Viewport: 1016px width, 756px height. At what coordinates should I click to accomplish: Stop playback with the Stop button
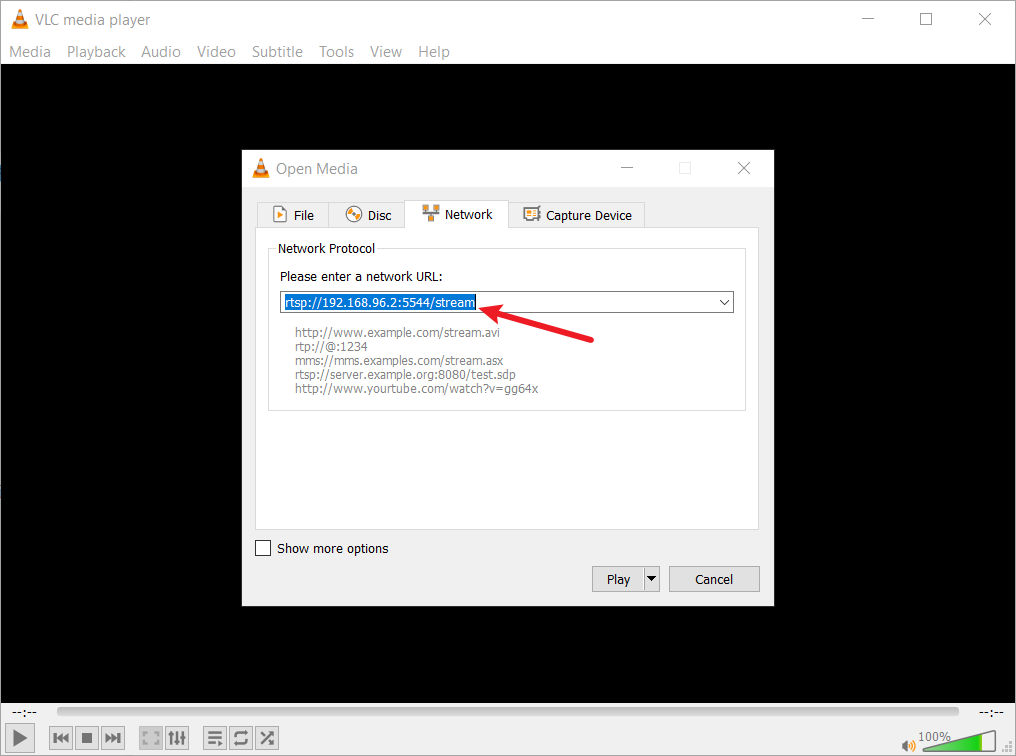pos(87,738)
